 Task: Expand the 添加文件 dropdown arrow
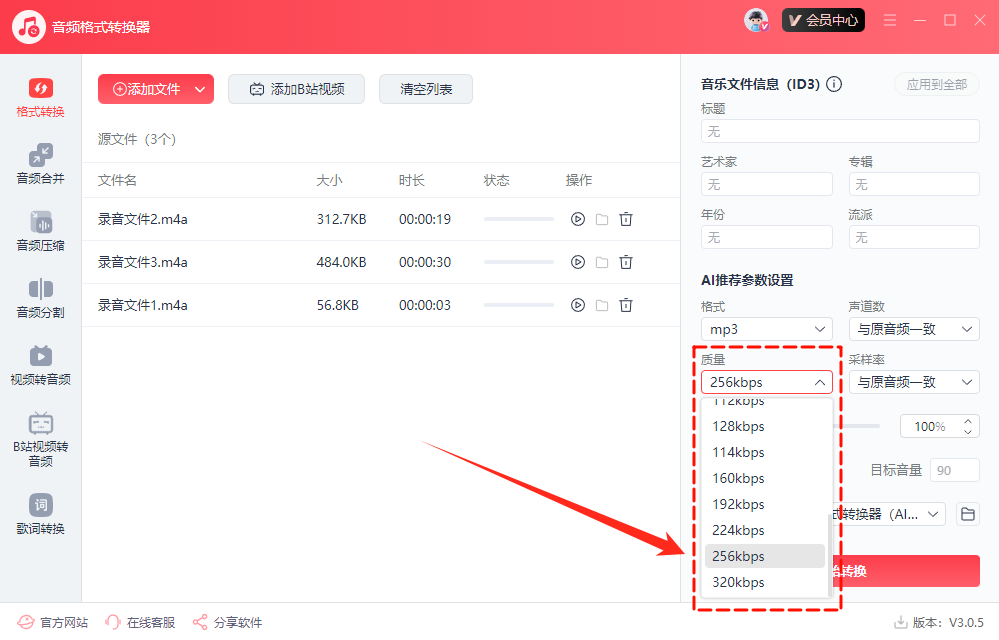[x=200, y=89]
